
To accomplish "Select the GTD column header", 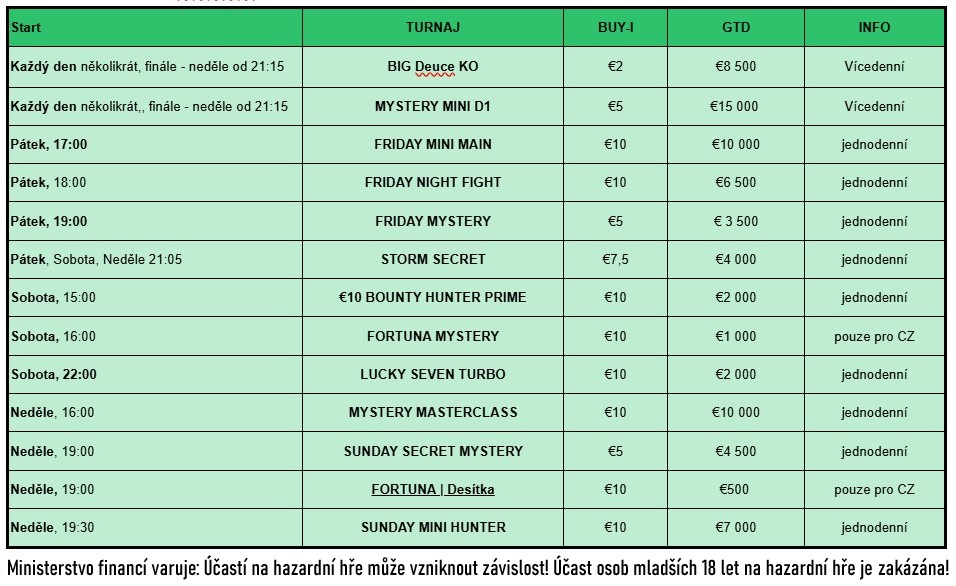I will tap(735, 27).
